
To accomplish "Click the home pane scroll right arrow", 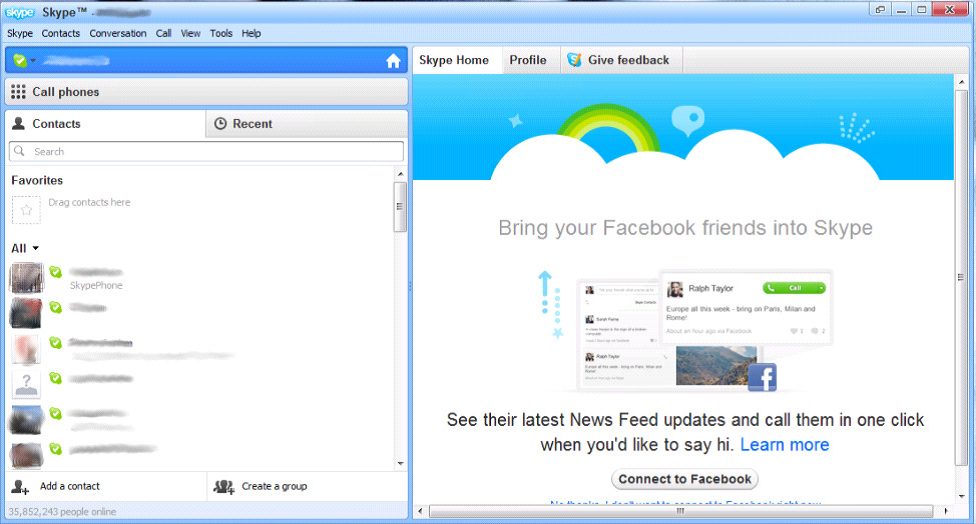I will [x=946, y=512].
